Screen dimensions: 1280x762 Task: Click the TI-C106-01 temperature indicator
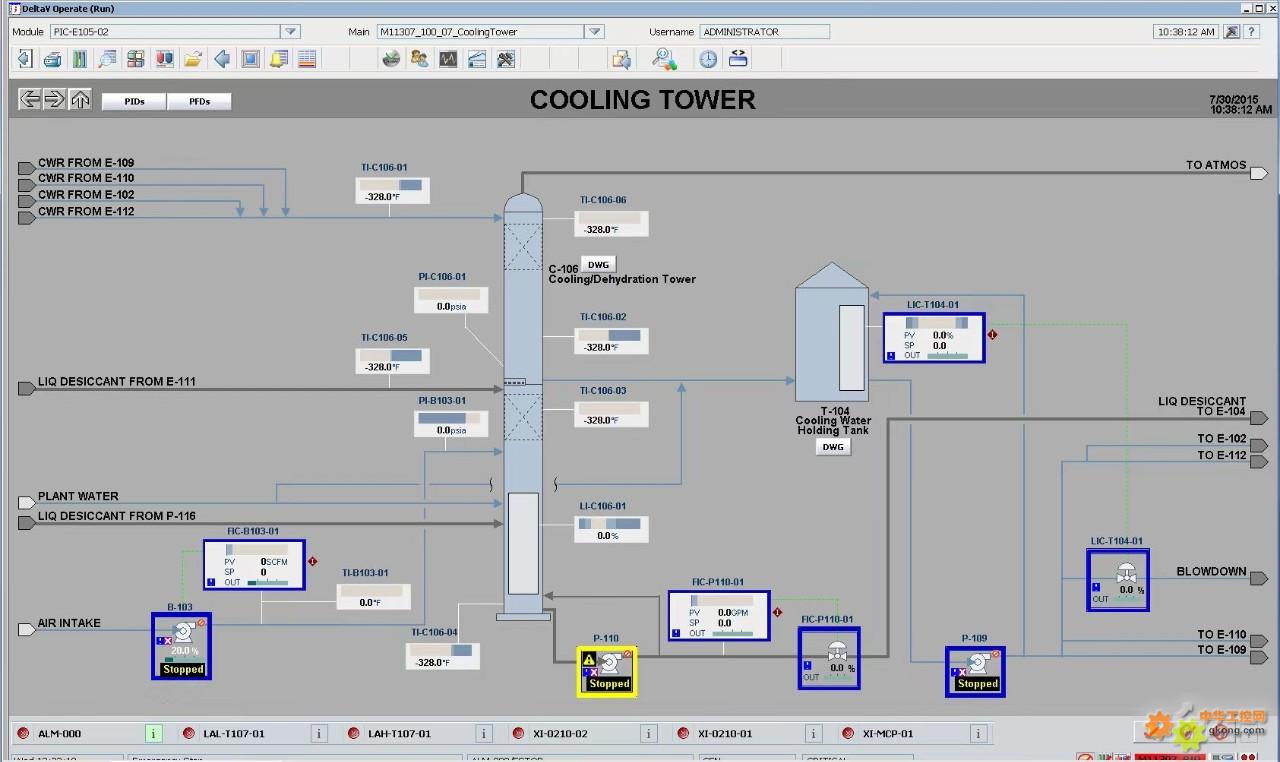pyautogui.click(x=393, y=190)
